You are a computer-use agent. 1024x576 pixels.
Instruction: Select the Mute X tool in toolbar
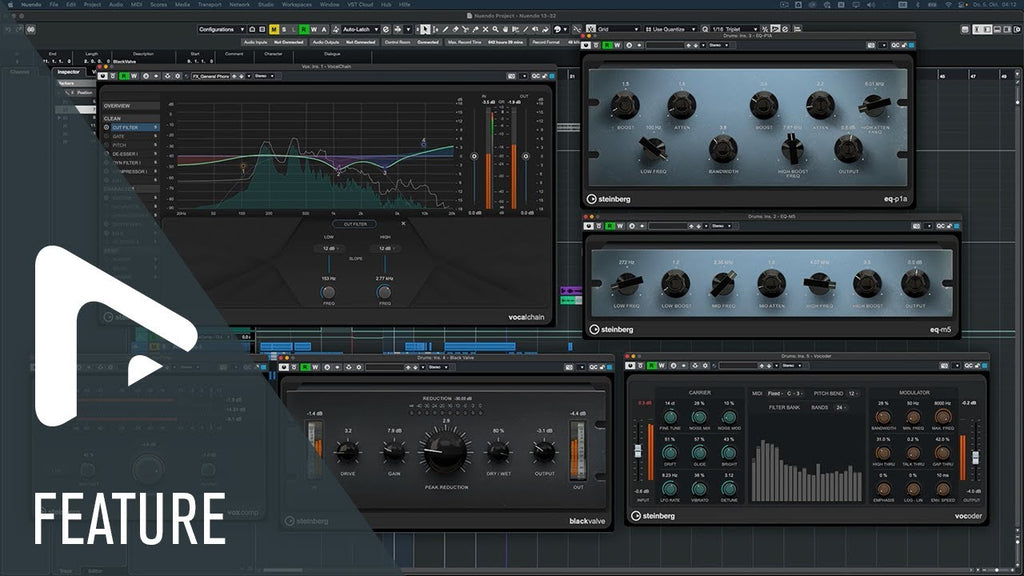click(485, 29)
